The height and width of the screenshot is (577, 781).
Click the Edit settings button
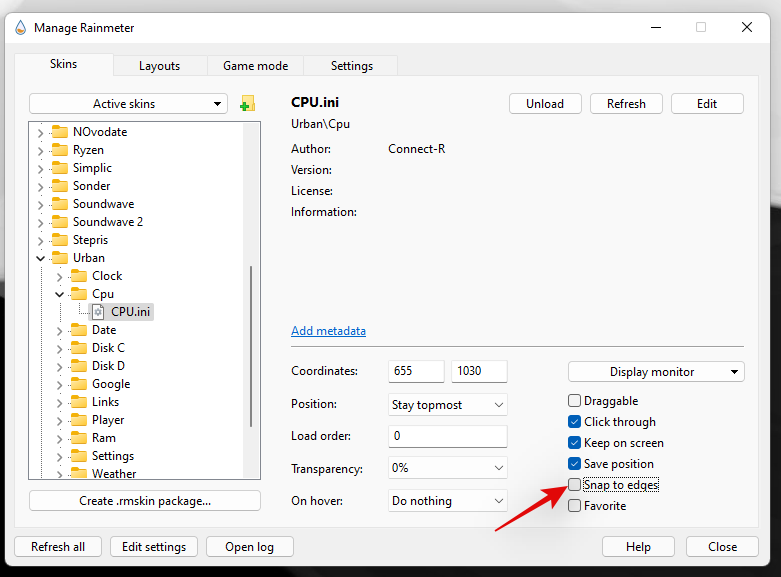[154, 547]
